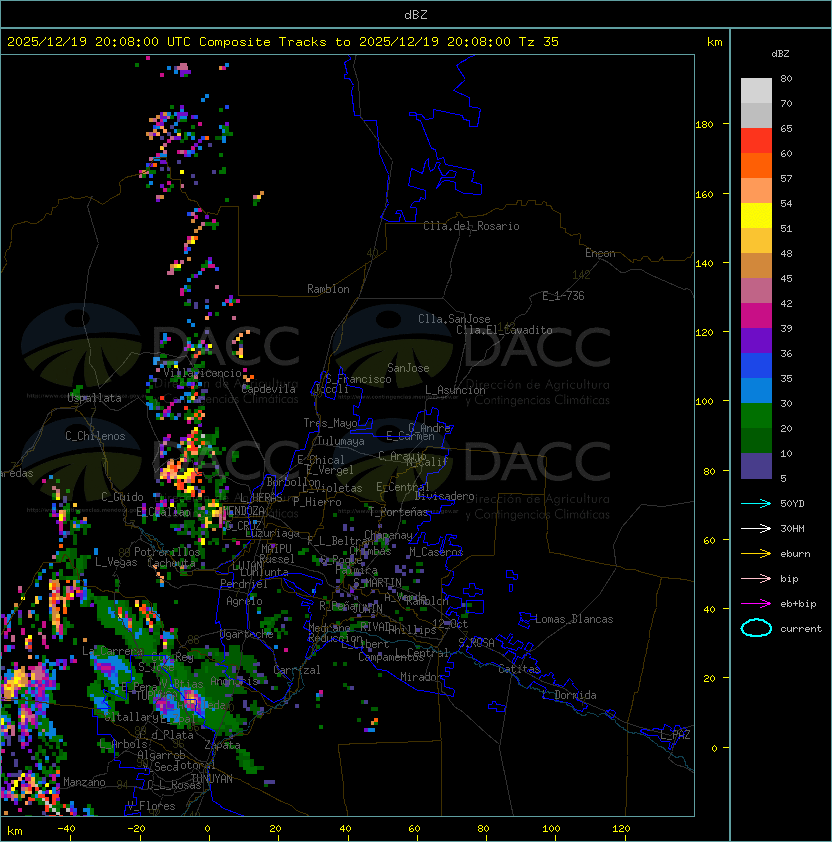Click the 'C_Guido' map label

coord(122,497)
